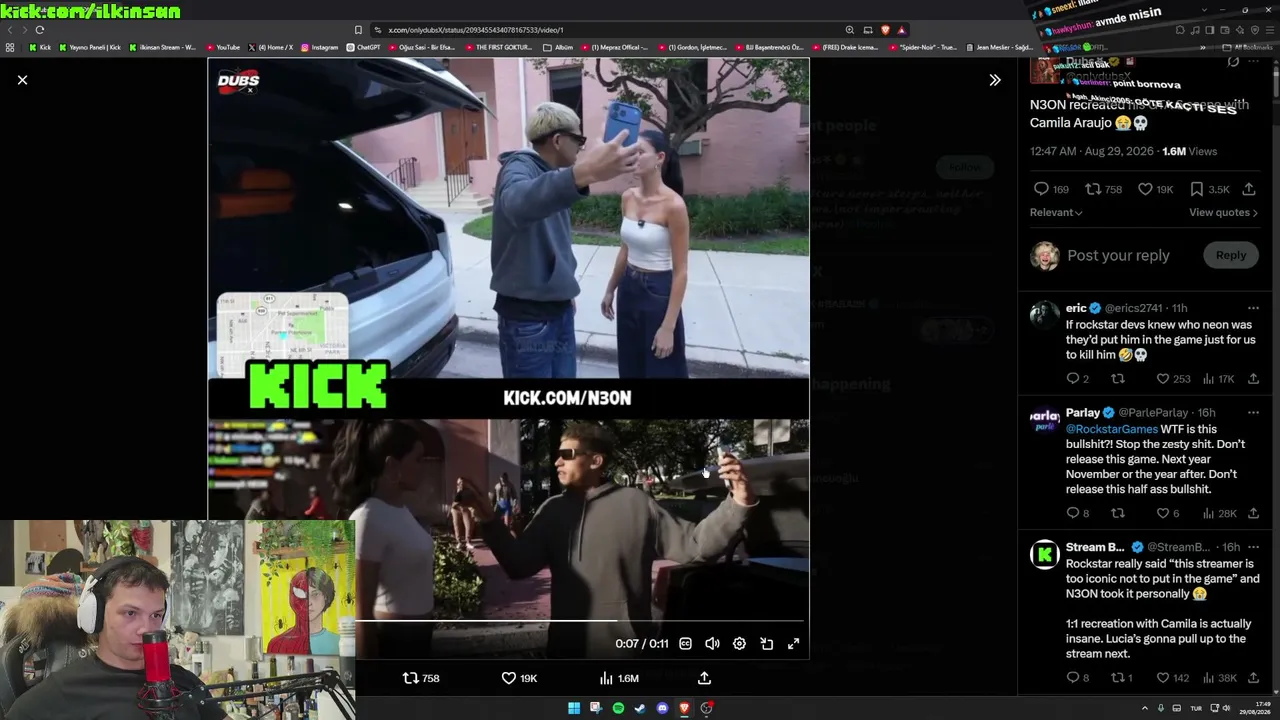
Task: Share the video from the bar below it
Action: pyautogui.click(x=704, y=678)
